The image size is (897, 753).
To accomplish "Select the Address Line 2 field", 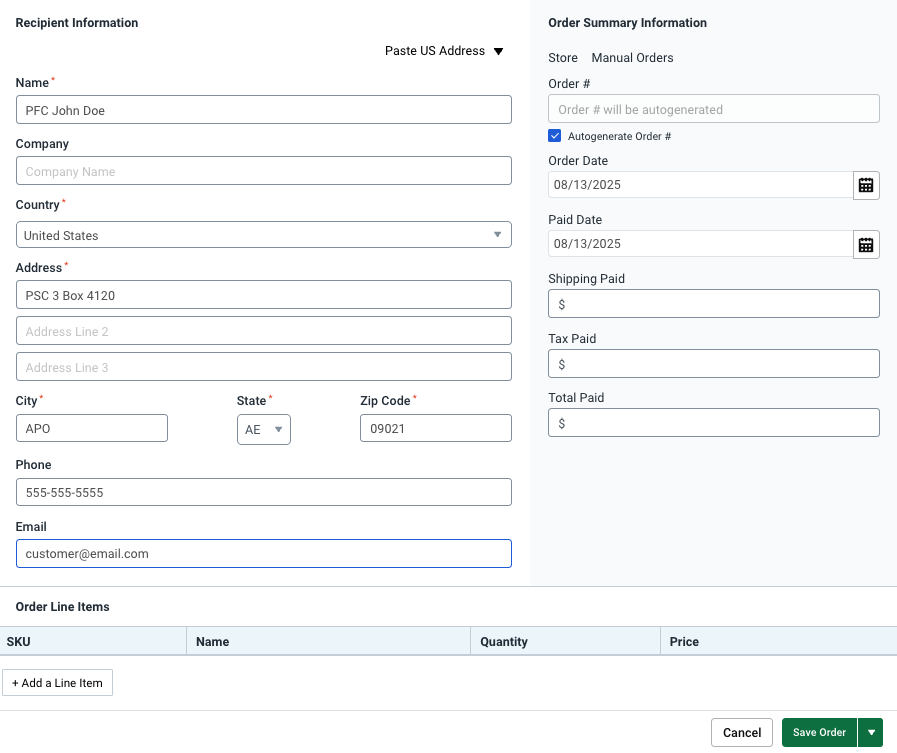I will (x=263, y=331).
